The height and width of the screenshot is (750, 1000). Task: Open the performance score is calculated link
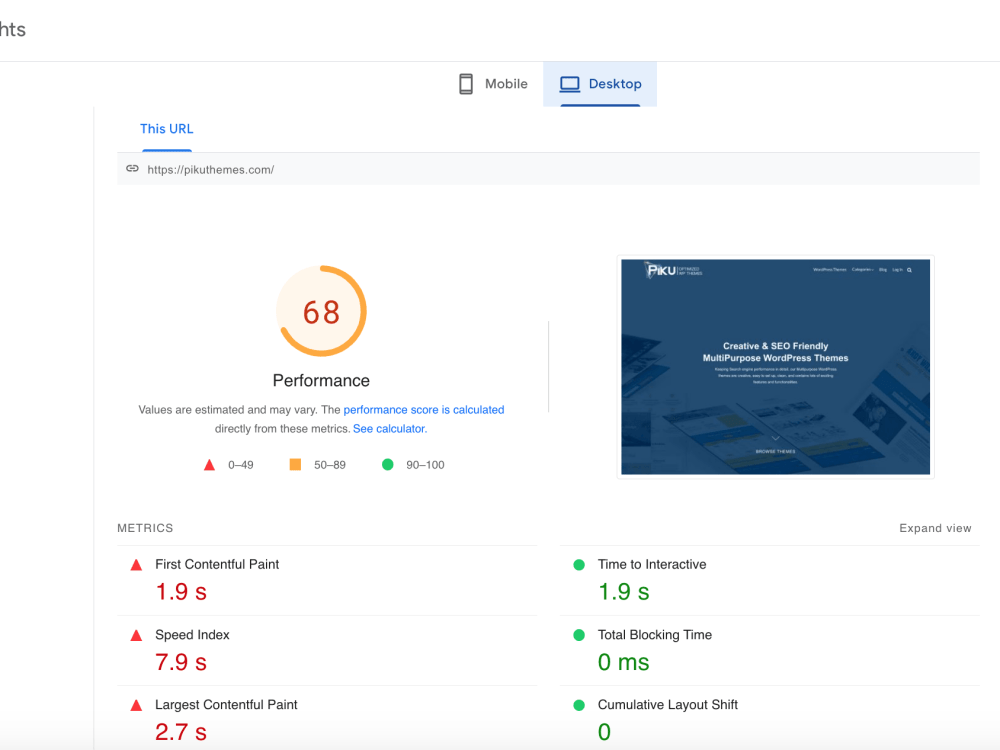tap(423, 409)
